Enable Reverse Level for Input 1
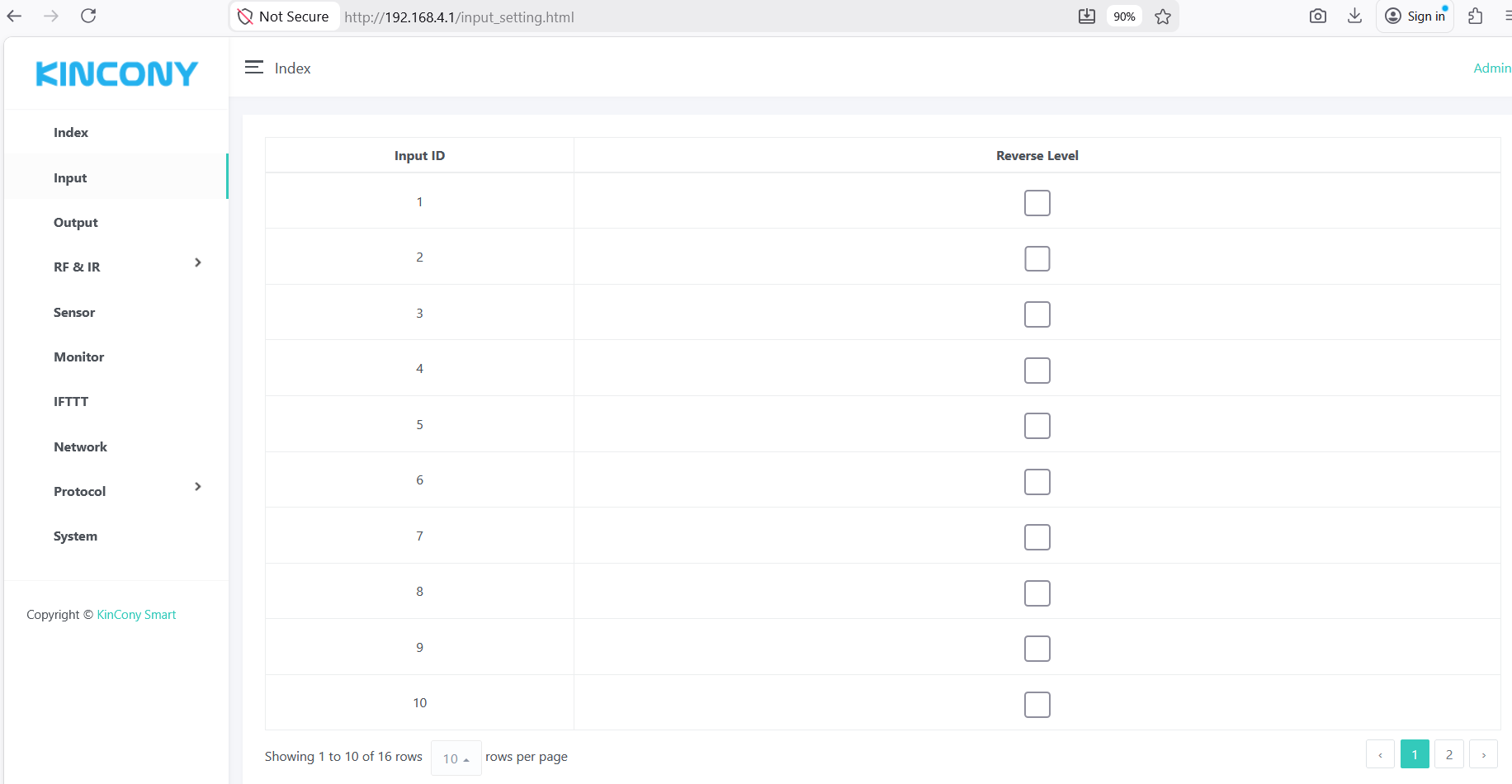 coord(1037,203)
